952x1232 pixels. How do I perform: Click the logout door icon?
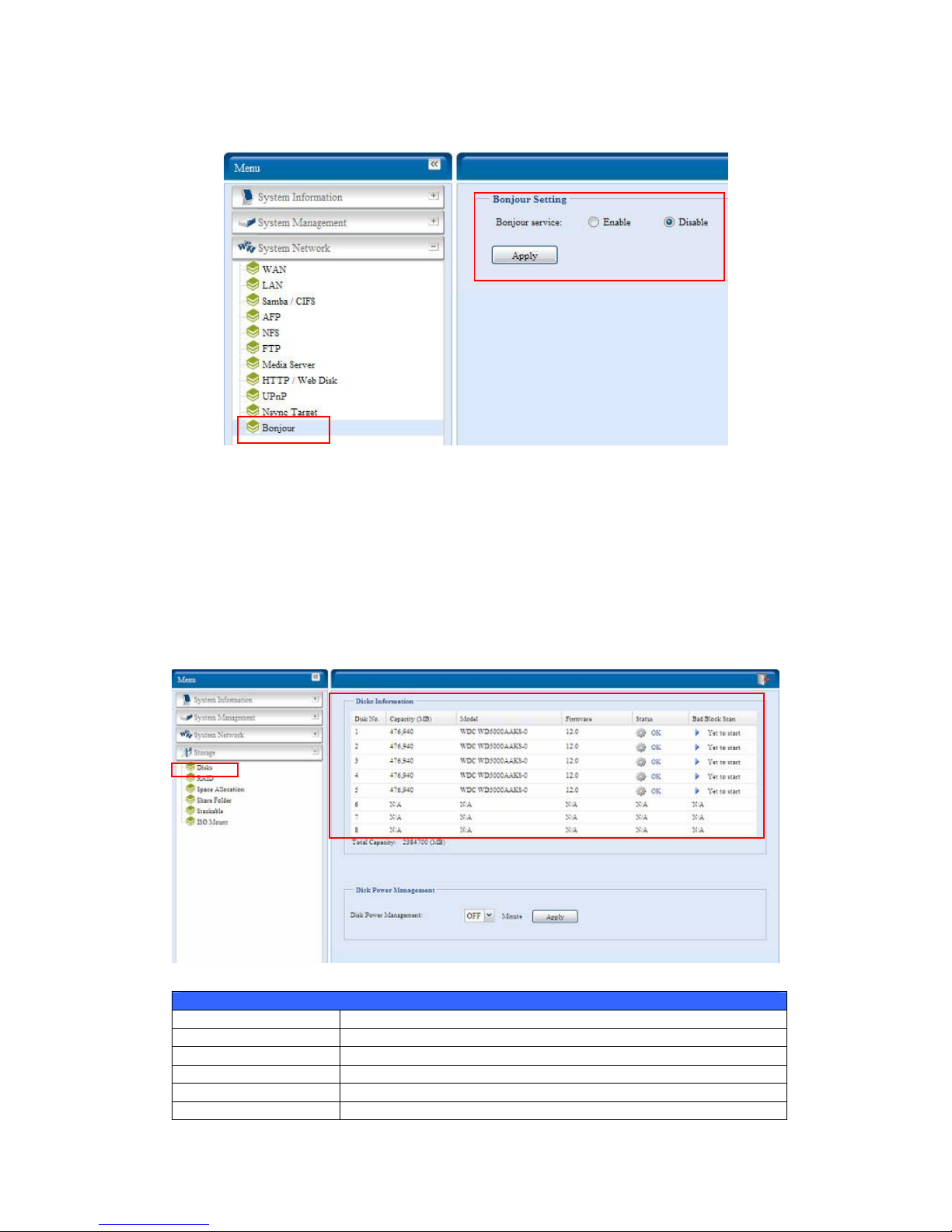click(763, 679)
